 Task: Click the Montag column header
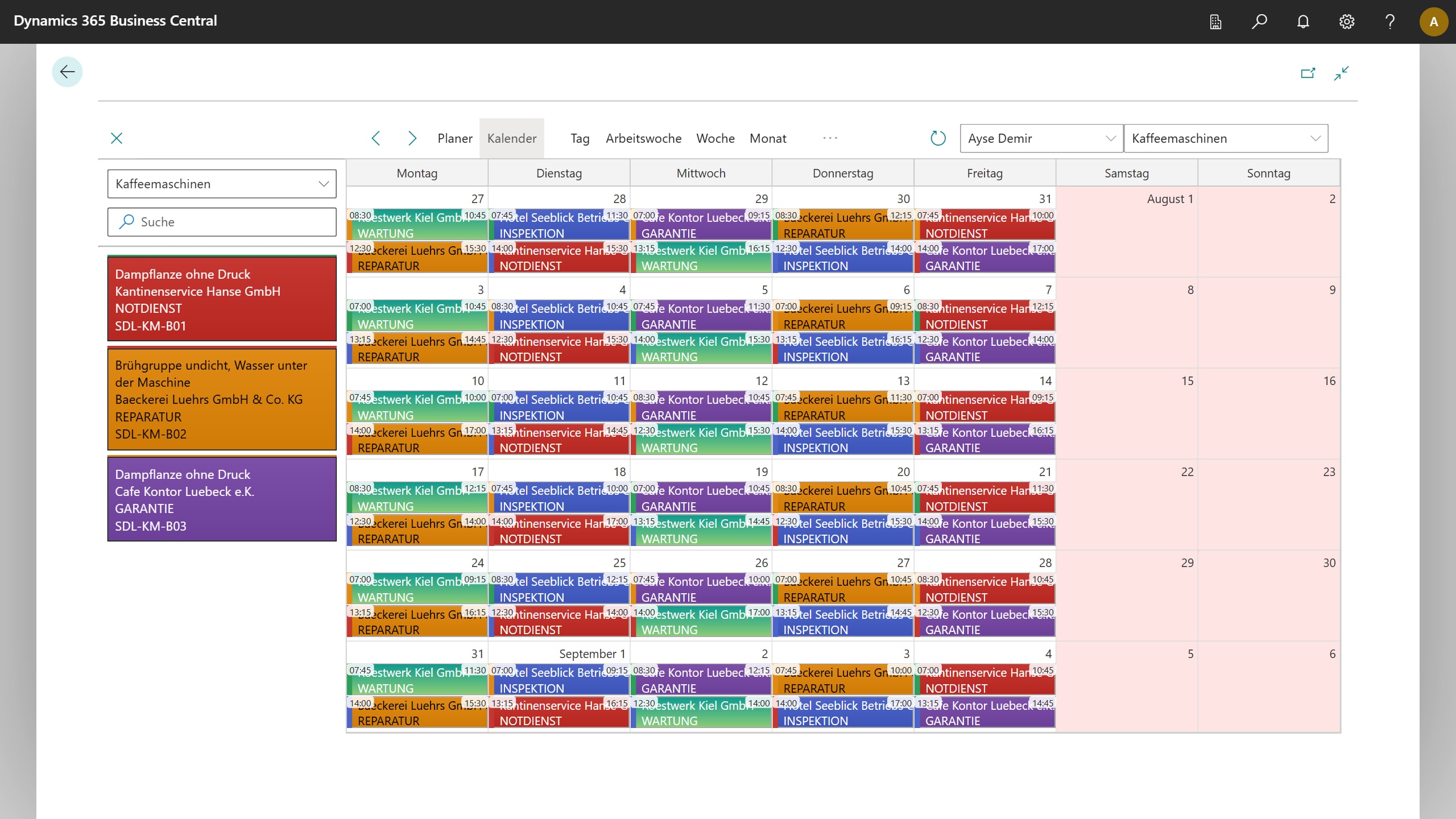(x=417, y=173)
